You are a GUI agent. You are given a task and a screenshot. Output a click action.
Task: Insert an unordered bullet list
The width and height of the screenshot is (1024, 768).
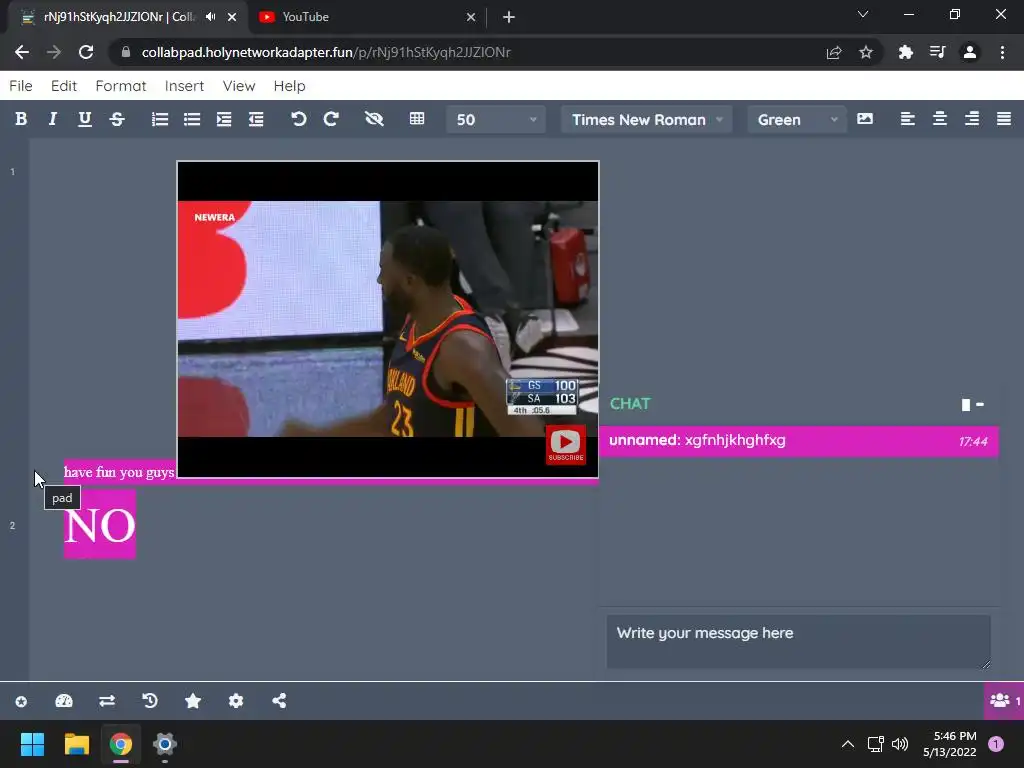click(x=192, y=119)
